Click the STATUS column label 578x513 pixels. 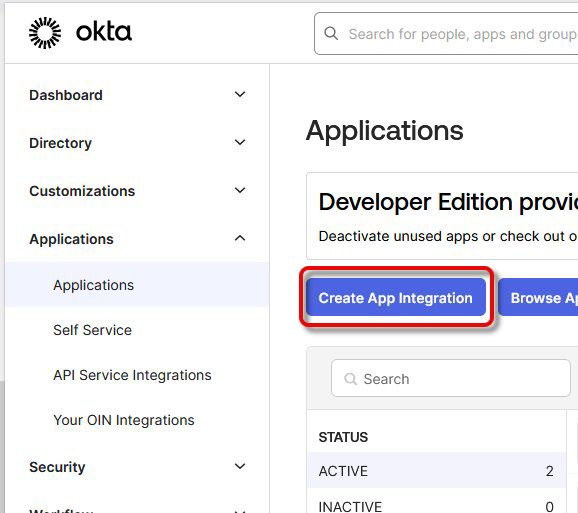[343, 437]
